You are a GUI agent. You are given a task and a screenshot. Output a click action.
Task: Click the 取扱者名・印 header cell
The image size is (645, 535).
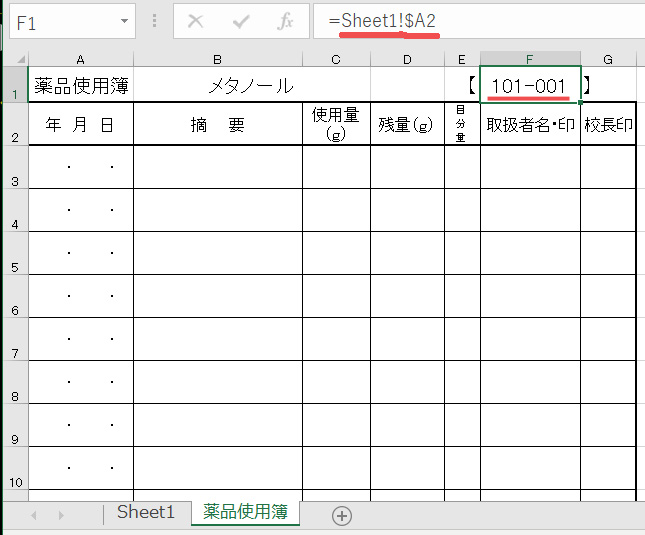pos(529,124)
